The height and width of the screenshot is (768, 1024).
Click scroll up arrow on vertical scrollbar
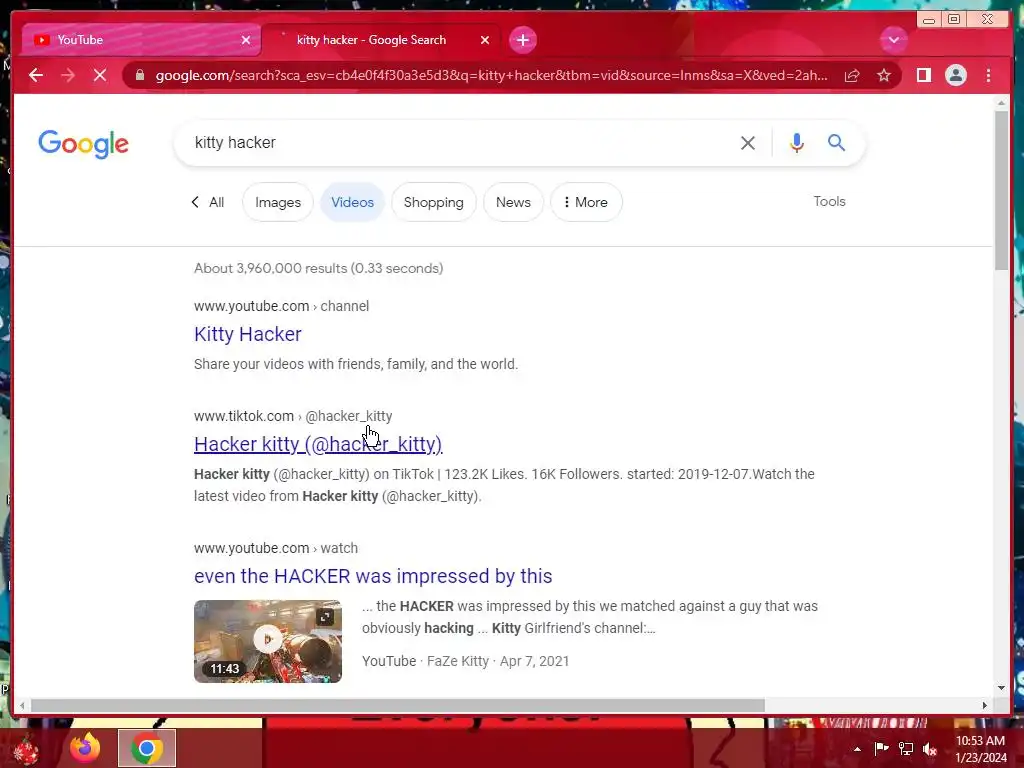1002,103
